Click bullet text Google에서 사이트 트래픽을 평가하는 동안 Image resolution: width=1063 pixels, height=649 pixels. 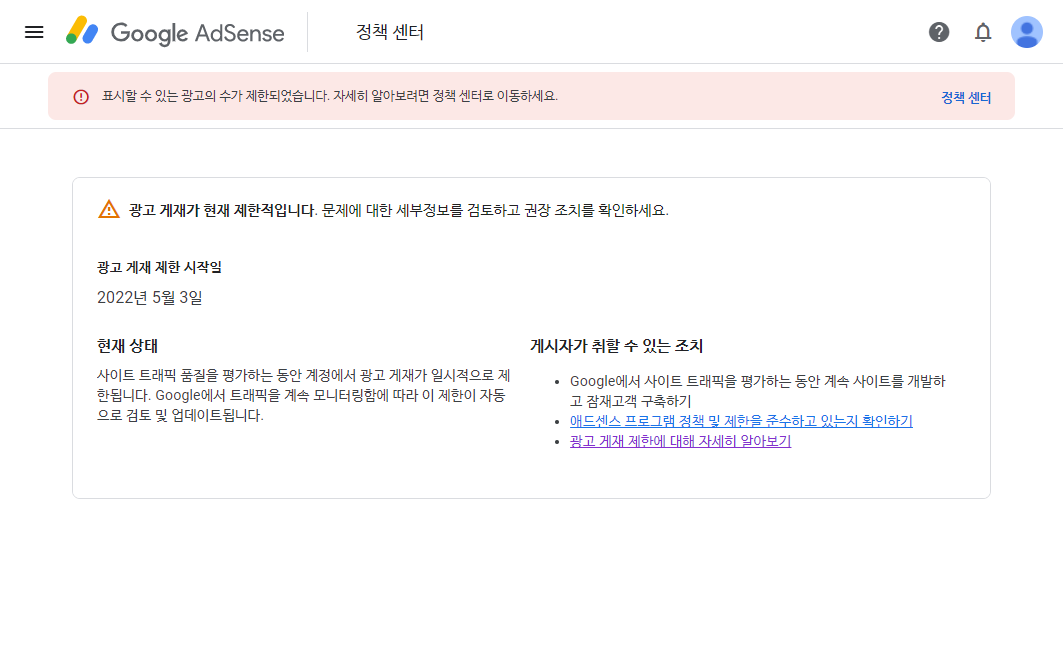click(x=757, y=391)
